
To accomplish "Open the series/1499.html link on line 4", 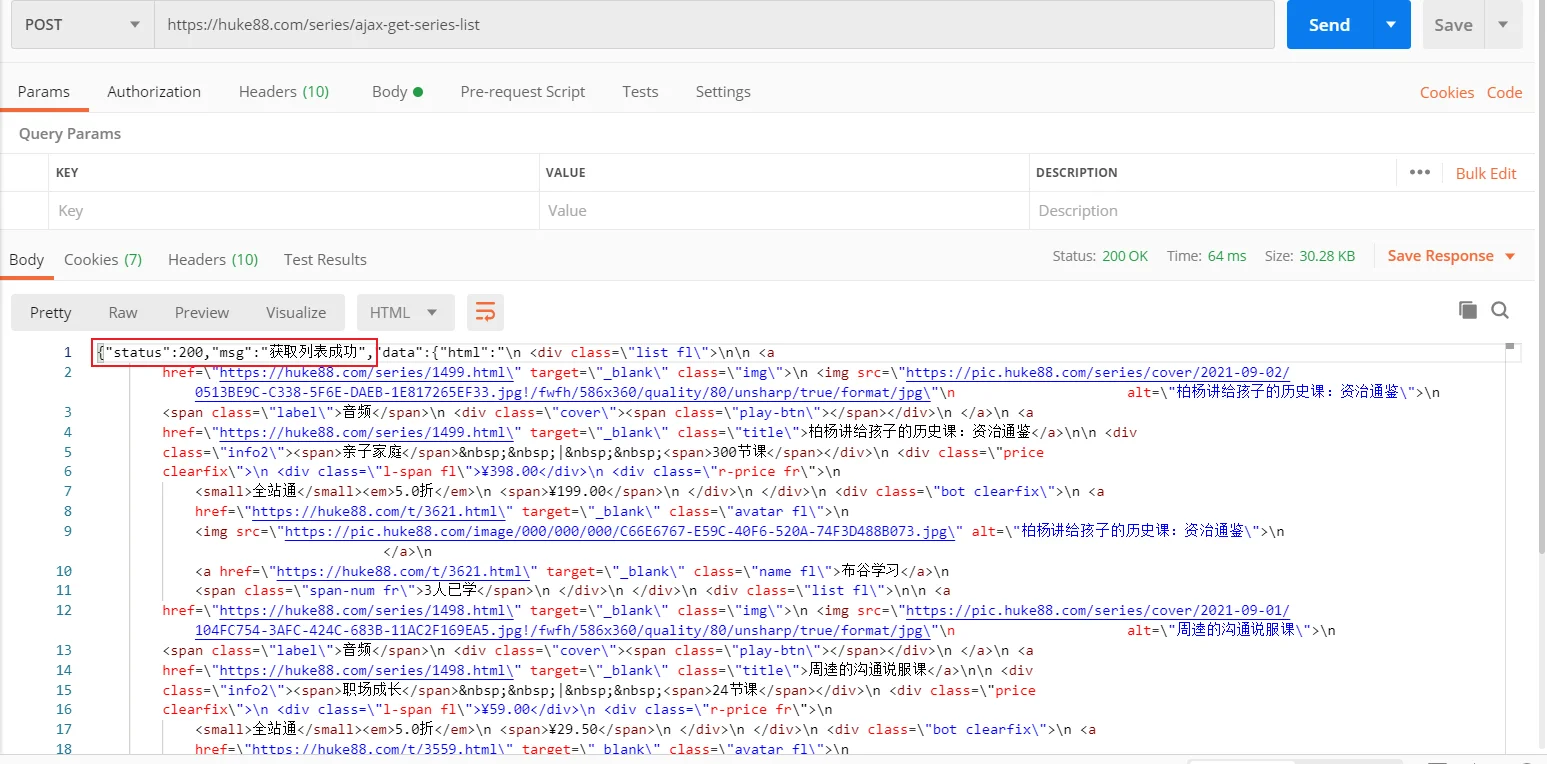I will point(367,433).
